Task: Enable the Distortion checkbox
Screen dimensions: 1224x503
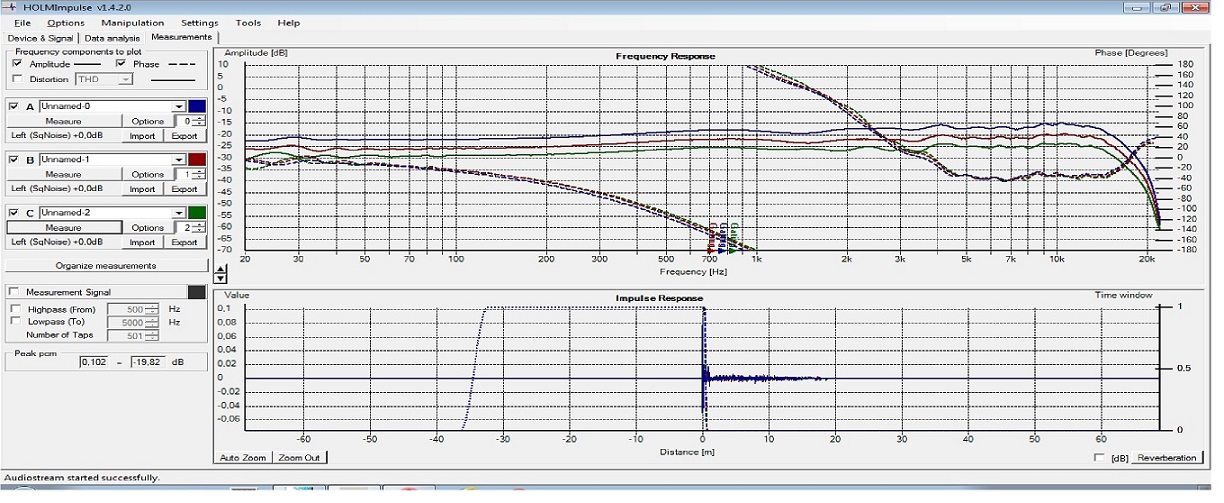Action: coord(17,79)
